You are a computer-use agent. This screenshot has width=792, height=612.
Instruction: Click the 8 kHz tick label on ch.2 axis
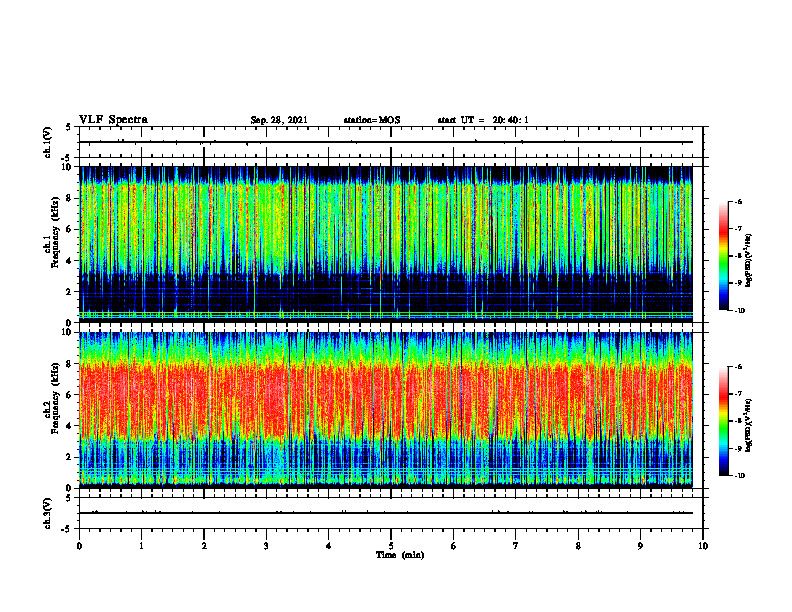[70, 364]
